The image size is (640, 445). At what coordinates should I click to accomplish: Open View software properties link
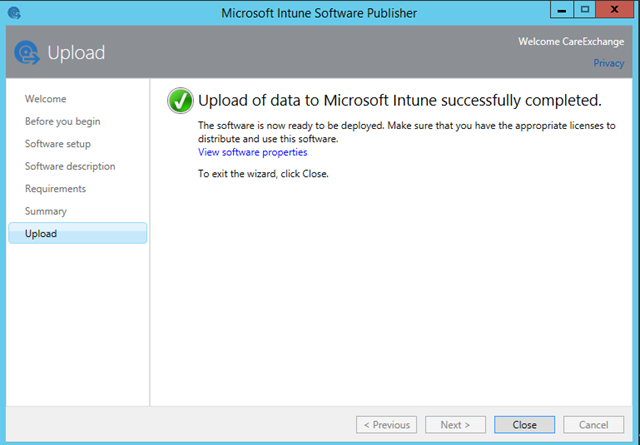253,152
